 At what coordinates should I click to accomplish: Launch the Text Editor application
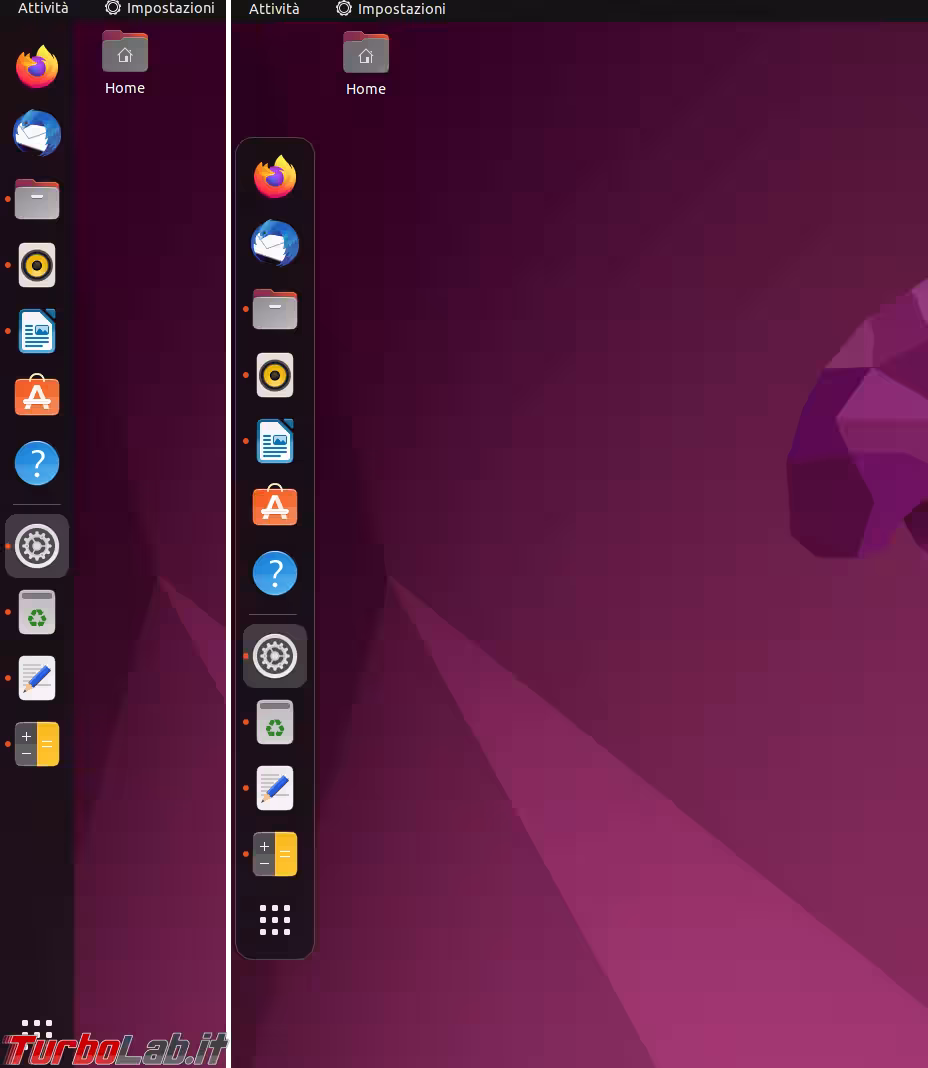[x=275, y=788]
